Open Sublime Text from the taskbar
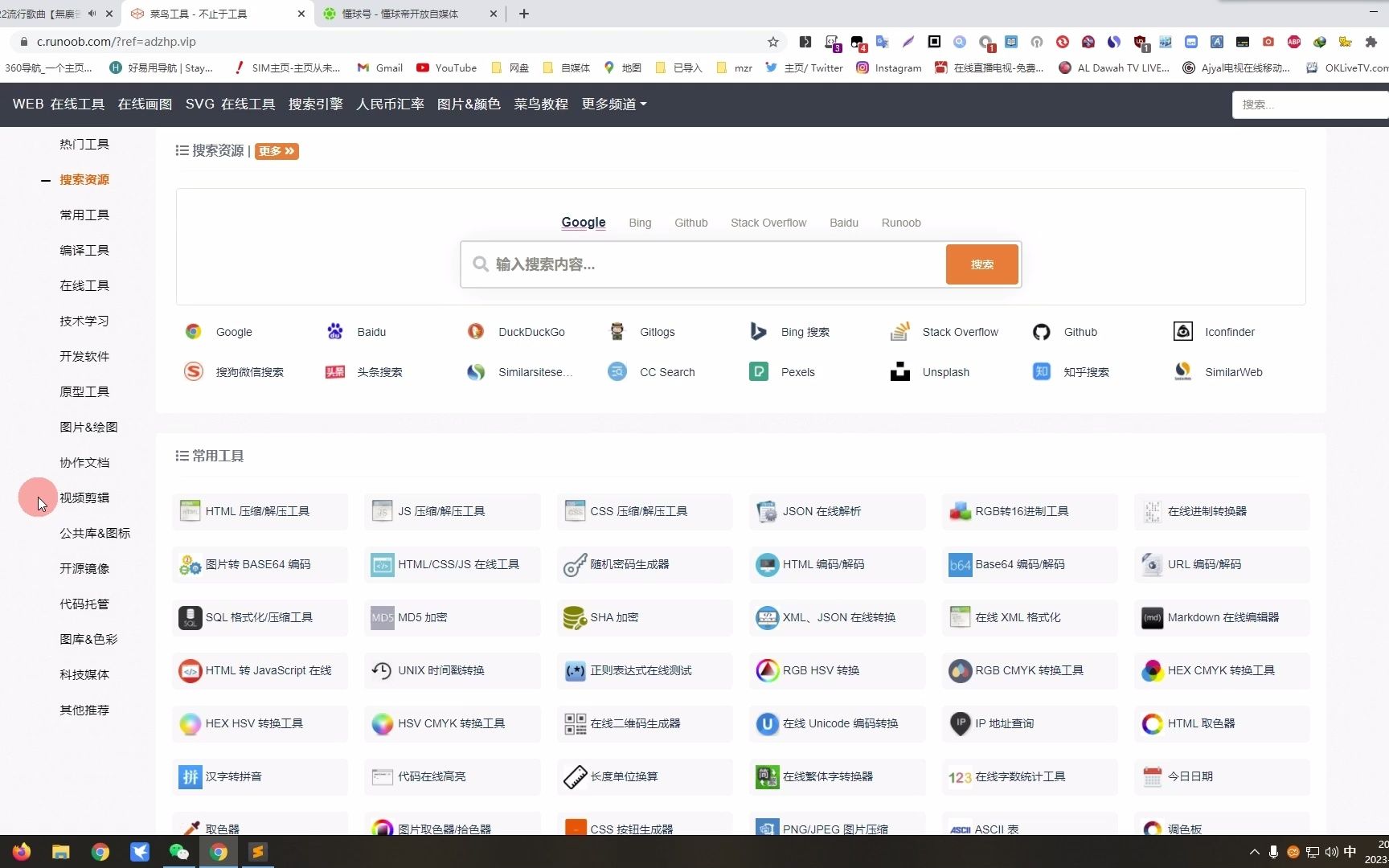Viewport: 1389px width, 868px height. [x=257, y=852]
